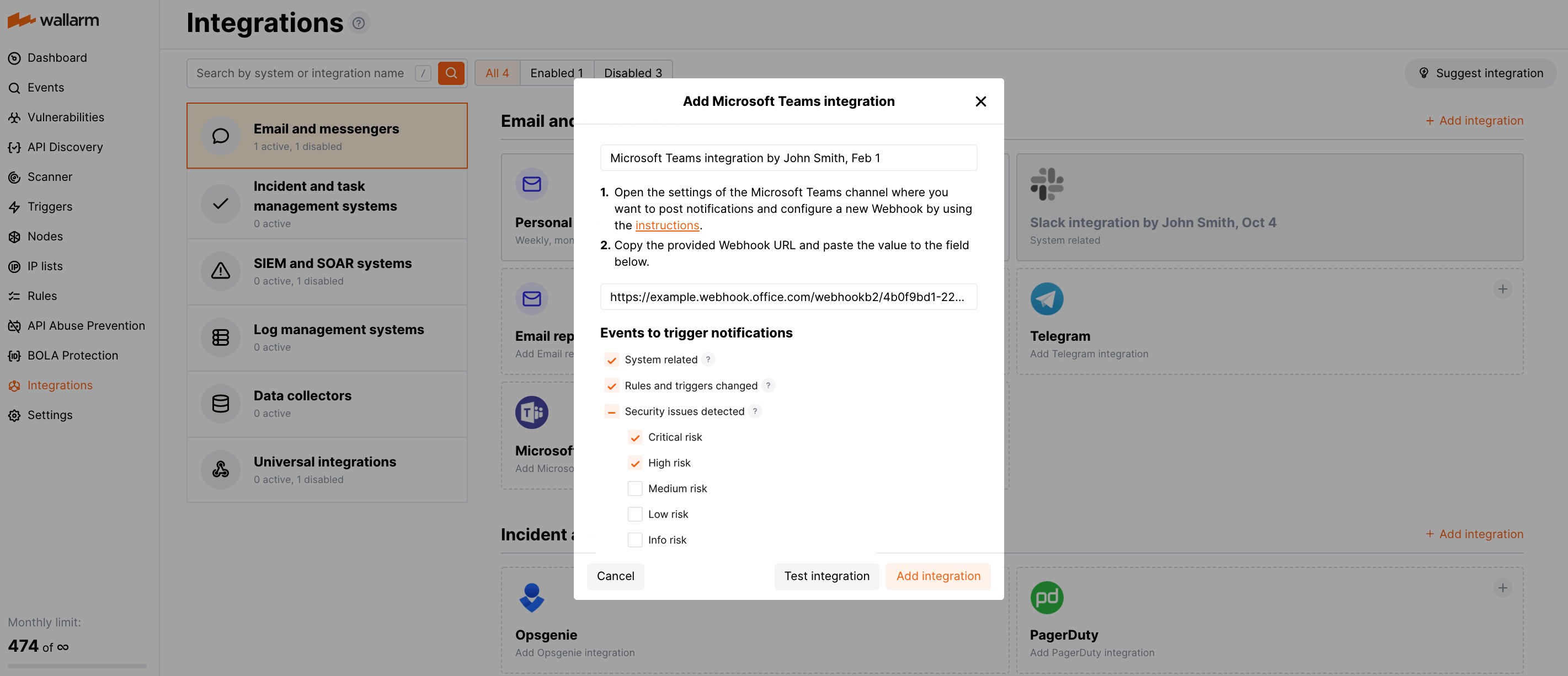The height and width of the screenshot is (676, 1568).
Task: Disable the System related notification checkbox
Action: [611, 360]
